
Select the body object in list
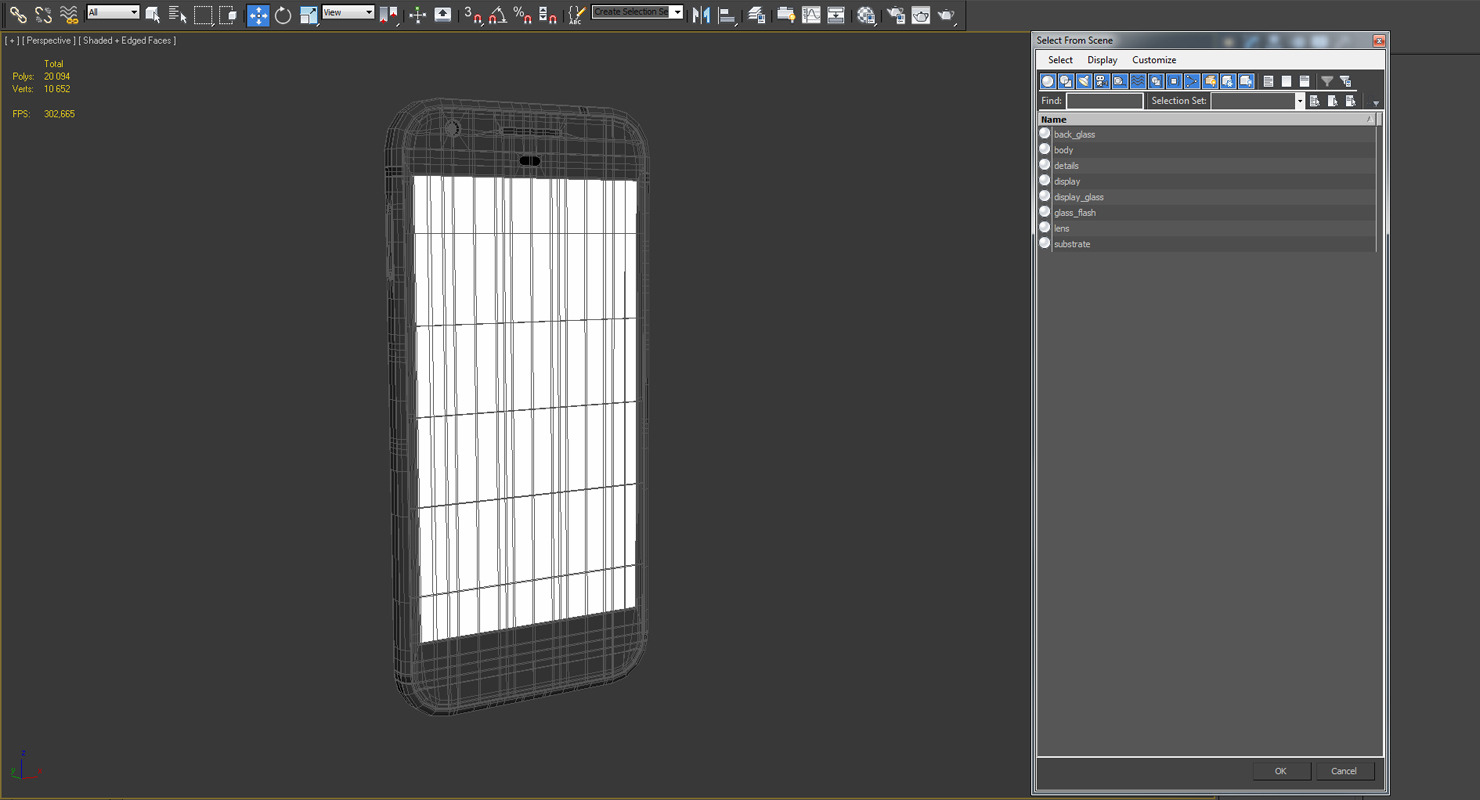point(1207,150)
